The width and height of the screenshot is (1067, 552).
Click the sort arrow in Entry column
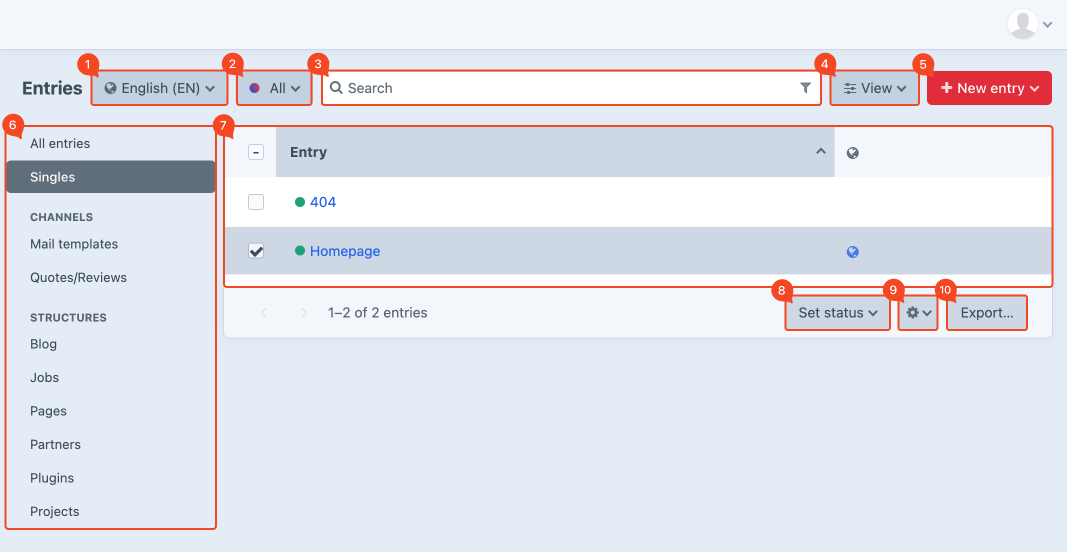(820, 152)
